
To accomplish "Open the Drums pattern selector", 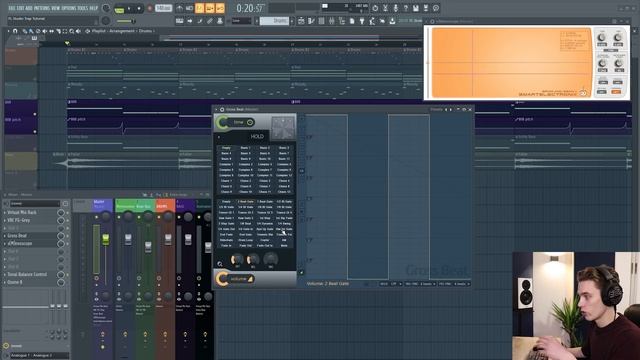I will [x=275, y=21].
